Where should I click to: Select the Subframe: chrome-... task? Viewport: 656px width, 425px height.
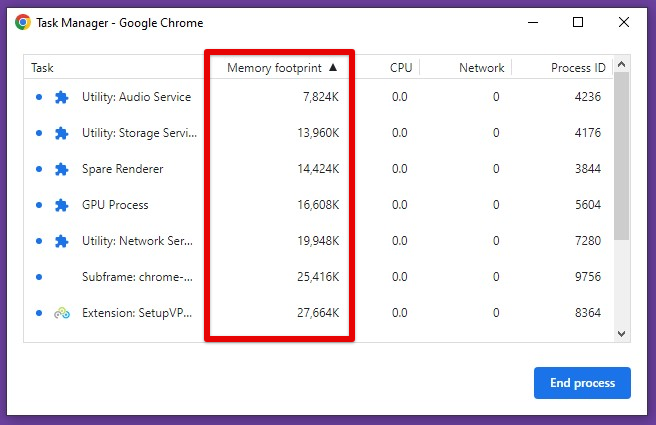[319, 277]
